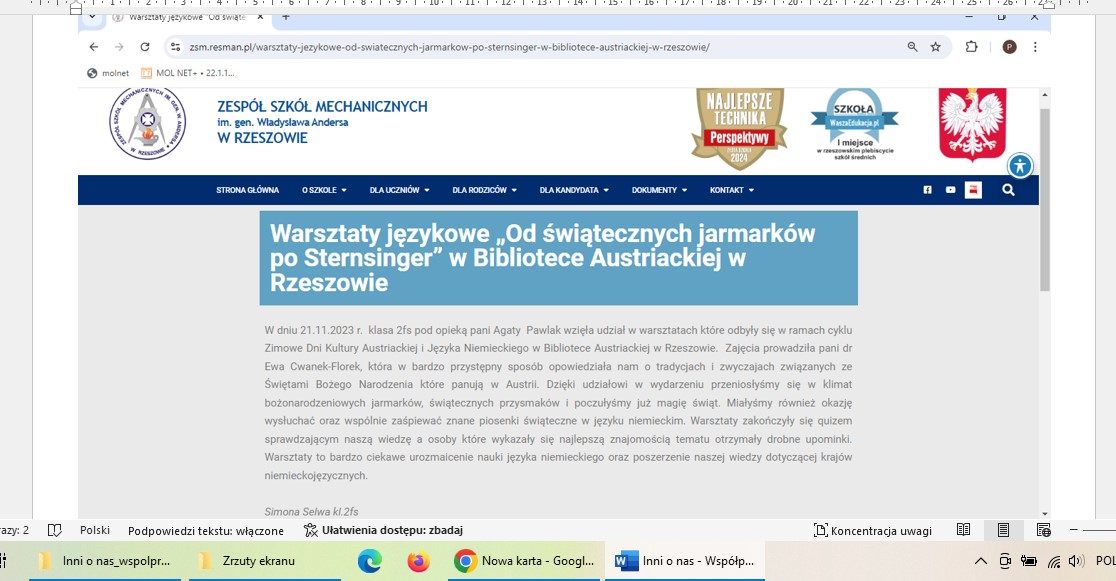Go to STRONA GŁÓWNA menu item
The height and width of the screenshot is (581, 1116).
247,190
